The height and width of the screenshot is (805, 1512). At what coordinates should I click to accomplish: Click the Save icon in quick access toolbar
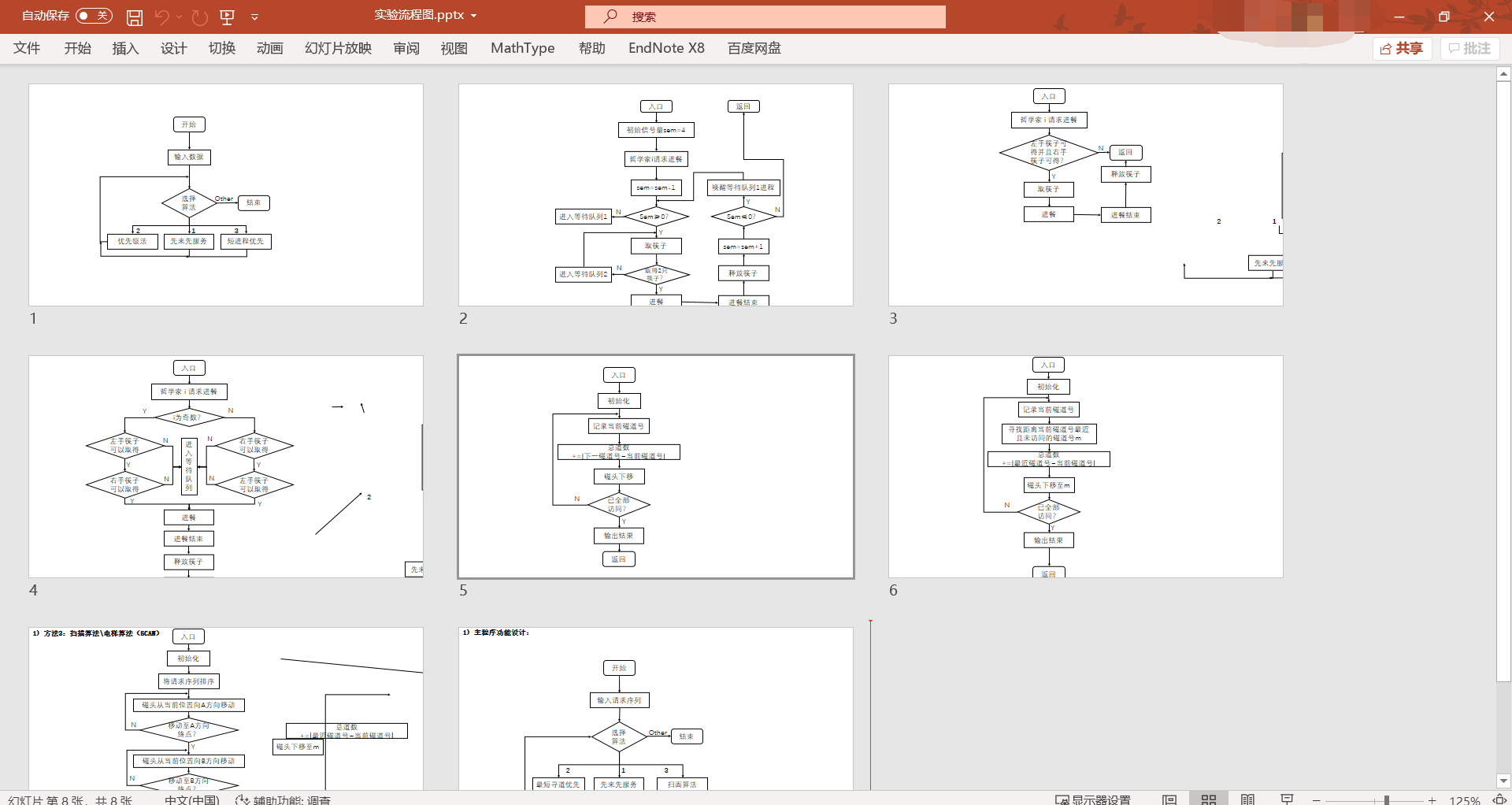(x=135, y=17)
